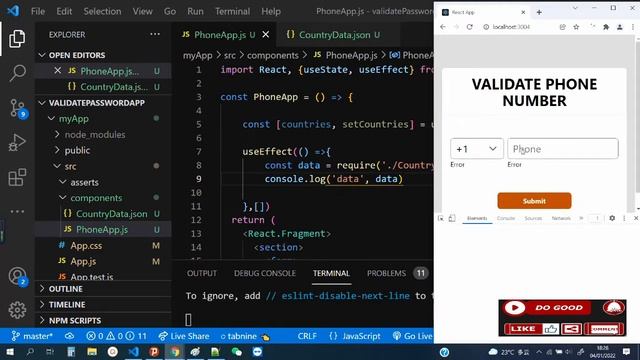Open the errors and warnings status item
Viewport: 640px width, 360px height.
[116, 336]
